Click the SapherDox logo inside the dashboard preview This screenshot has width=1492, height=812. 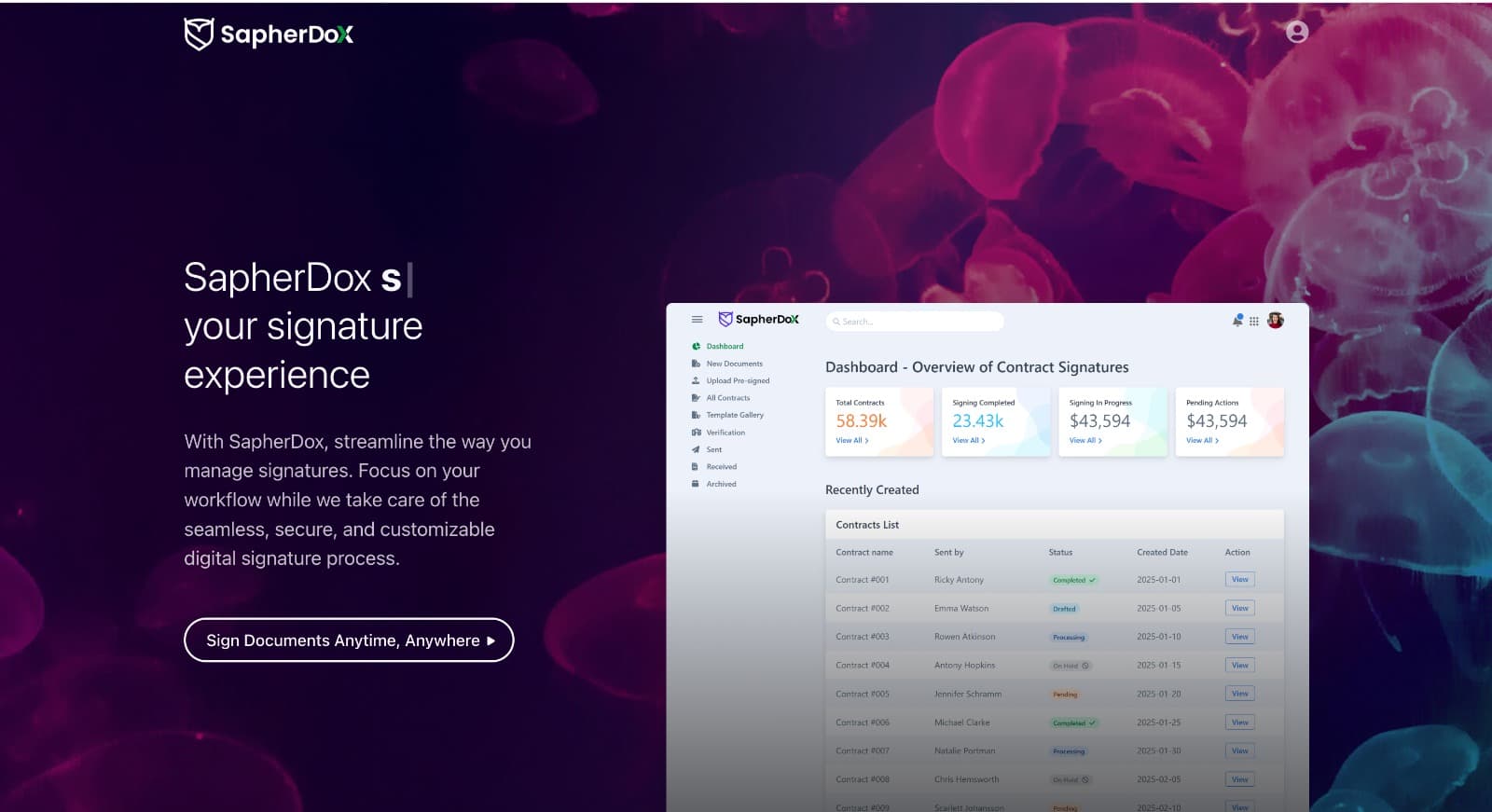pos(758,319)
